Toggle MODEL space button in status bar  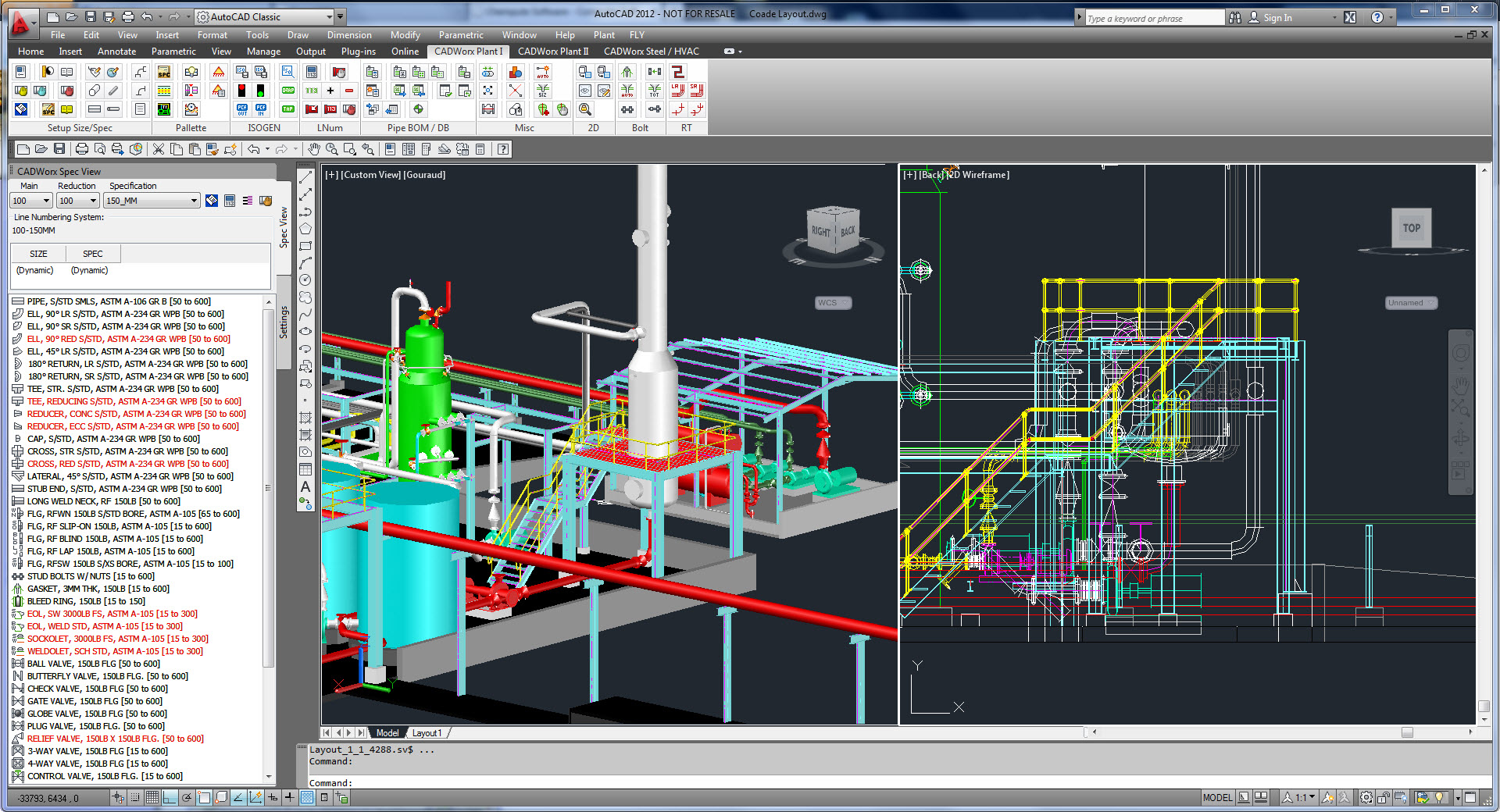1217,797
